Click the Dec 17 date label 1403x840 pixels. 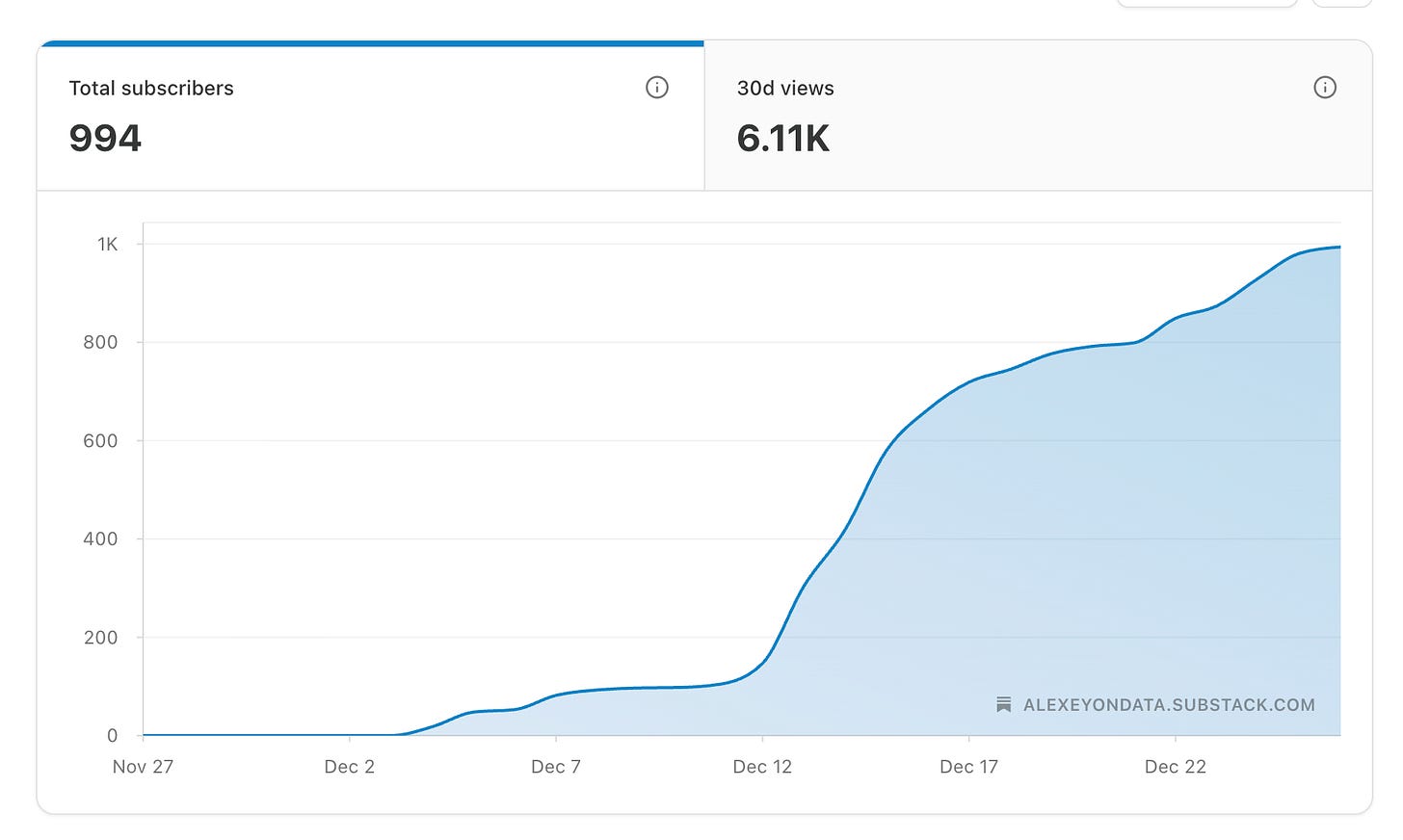pyautogui.click(x=968, y=767)
